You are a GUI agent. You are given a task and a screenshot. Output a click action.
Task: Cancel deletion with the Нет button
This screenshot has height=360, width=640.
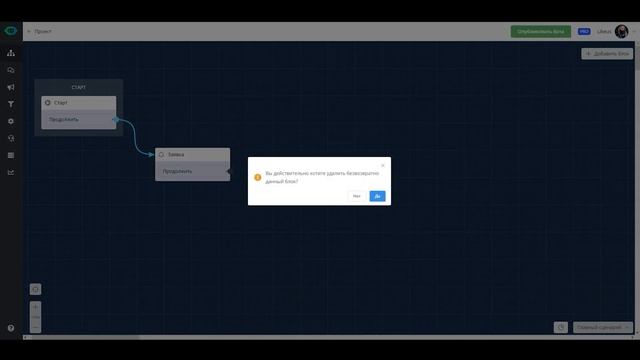357,196
